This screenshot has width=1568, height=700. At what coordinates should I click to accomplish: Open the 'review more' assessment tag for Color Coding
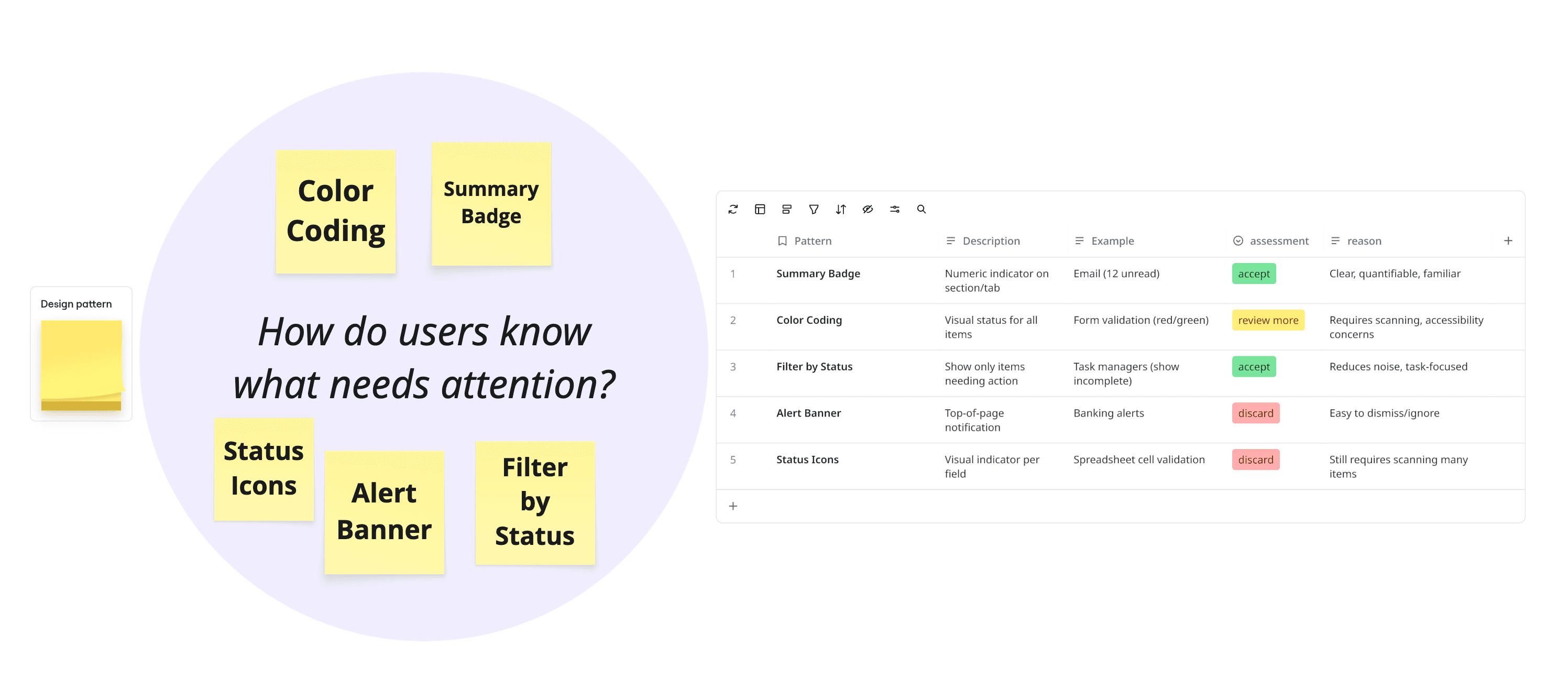1268,320
